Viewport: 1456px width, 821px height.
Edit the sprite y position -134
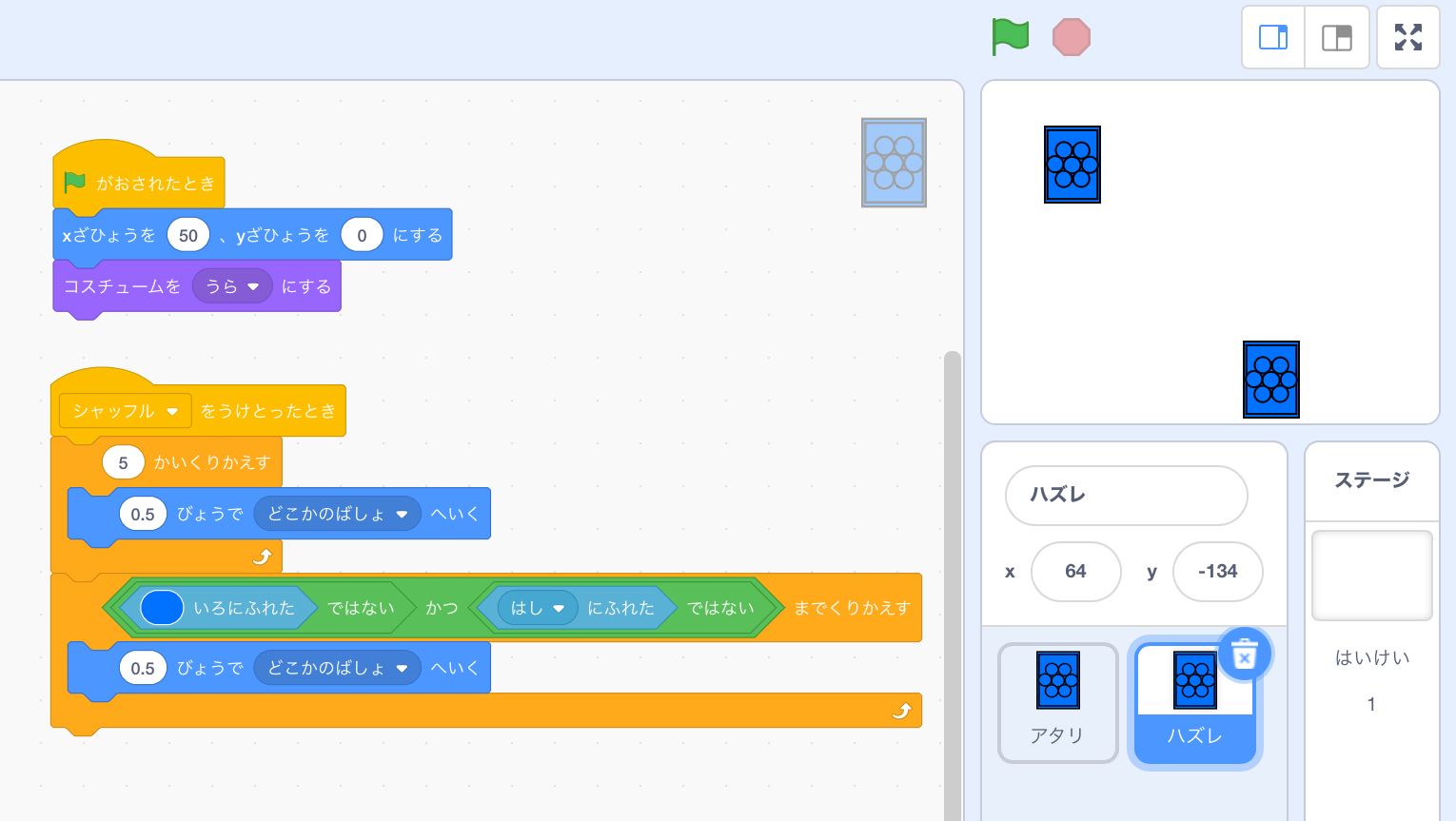(1217, 571)
